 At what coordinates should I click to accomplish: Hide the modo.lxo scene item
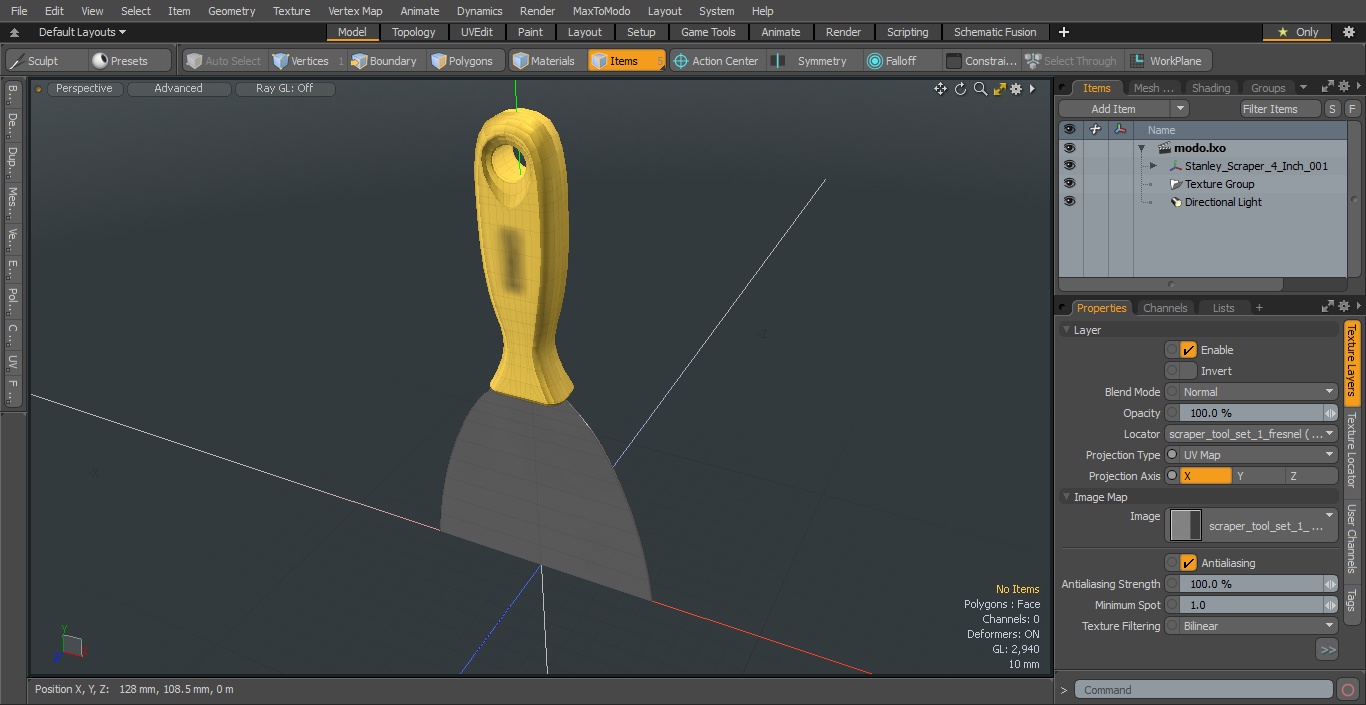pos(1070,148)
